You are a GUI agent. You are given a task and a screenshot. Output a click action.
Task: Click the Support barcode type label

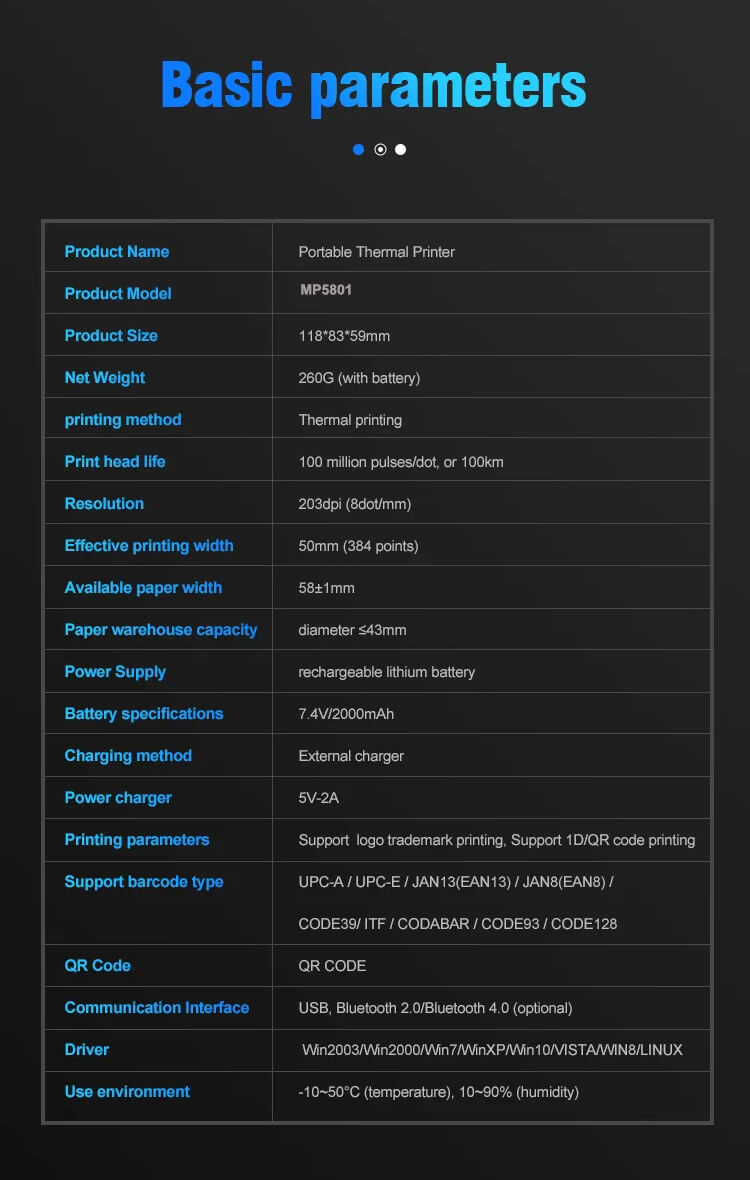(x=144, y=882)
